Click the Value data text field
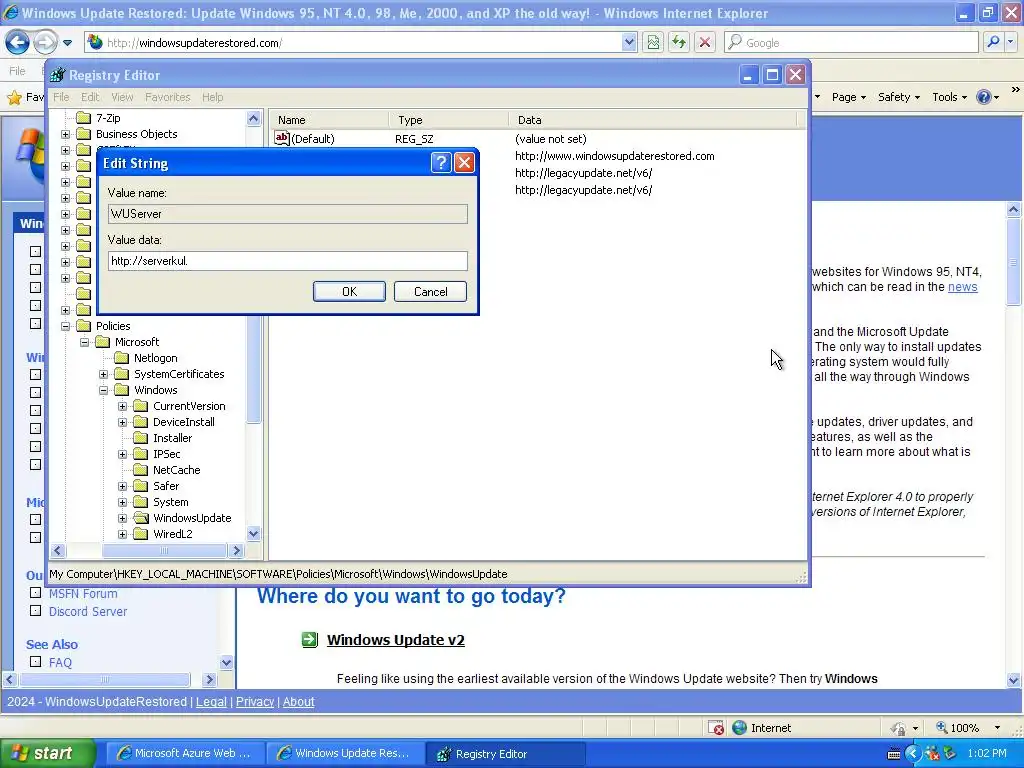Screen dimensions: 1024x768 tap(287, 261)
